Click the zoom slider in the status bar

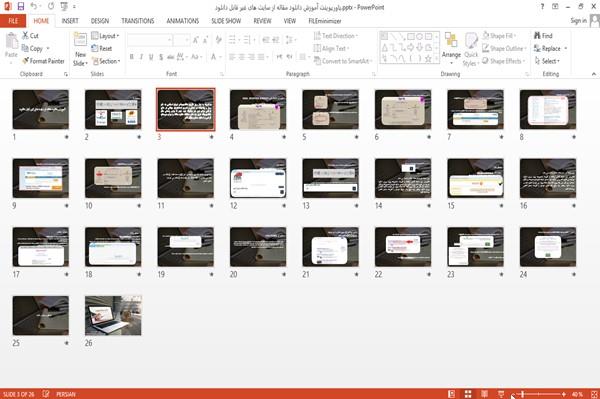(x=543, y=394)
